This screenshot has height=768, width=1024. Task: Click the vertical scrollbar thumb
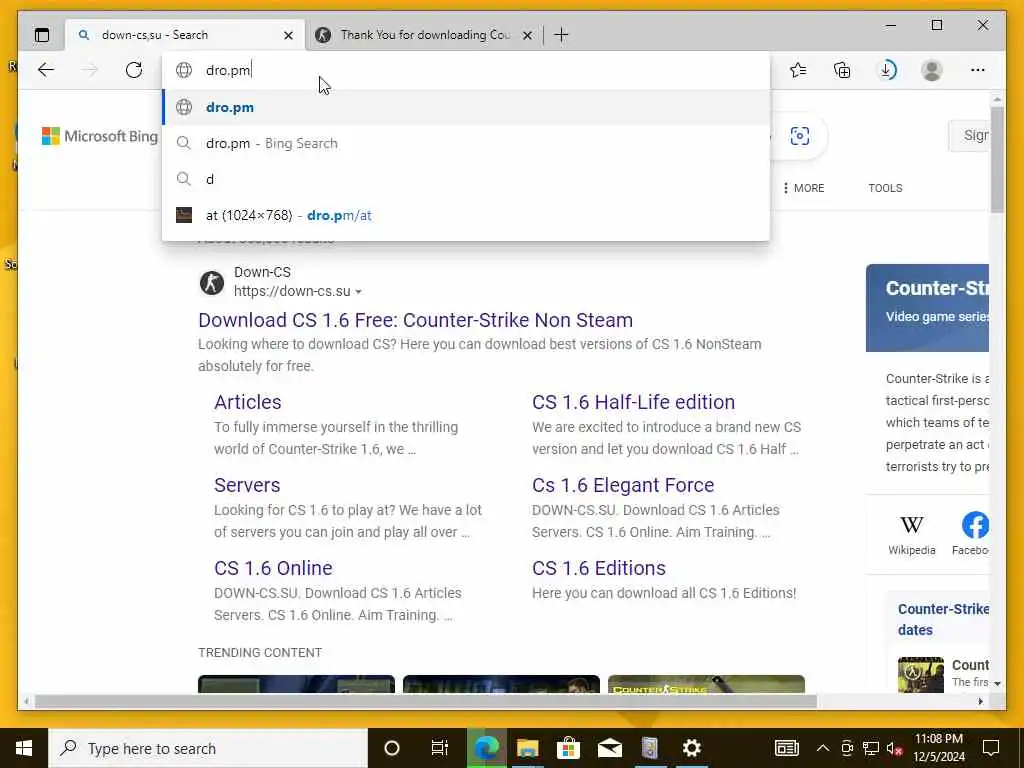pyautogui.click(x=997, y=159)
